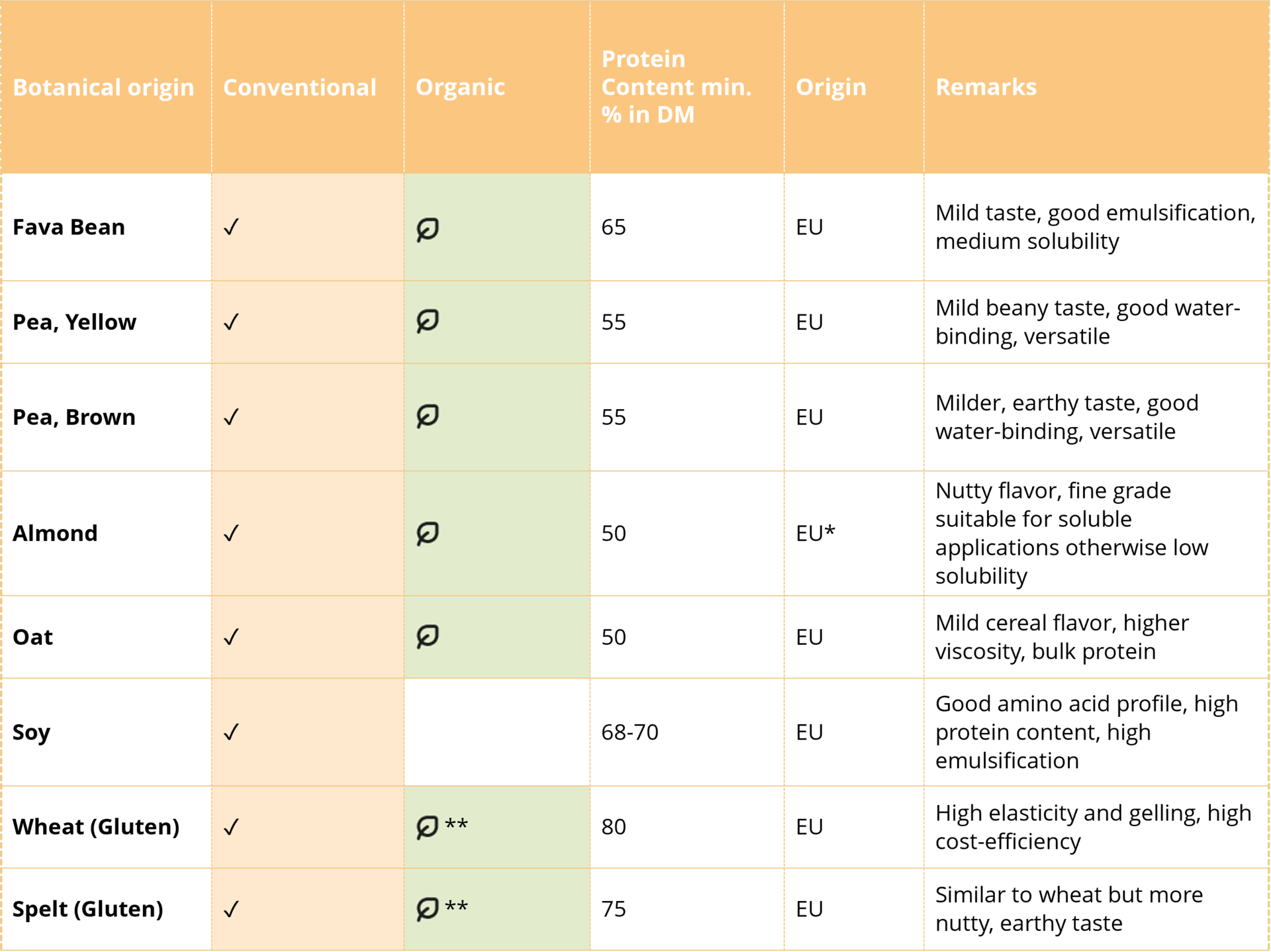
Task: Click the organic leaf icon for Pea, Yellow
Action: pos(428,321)
